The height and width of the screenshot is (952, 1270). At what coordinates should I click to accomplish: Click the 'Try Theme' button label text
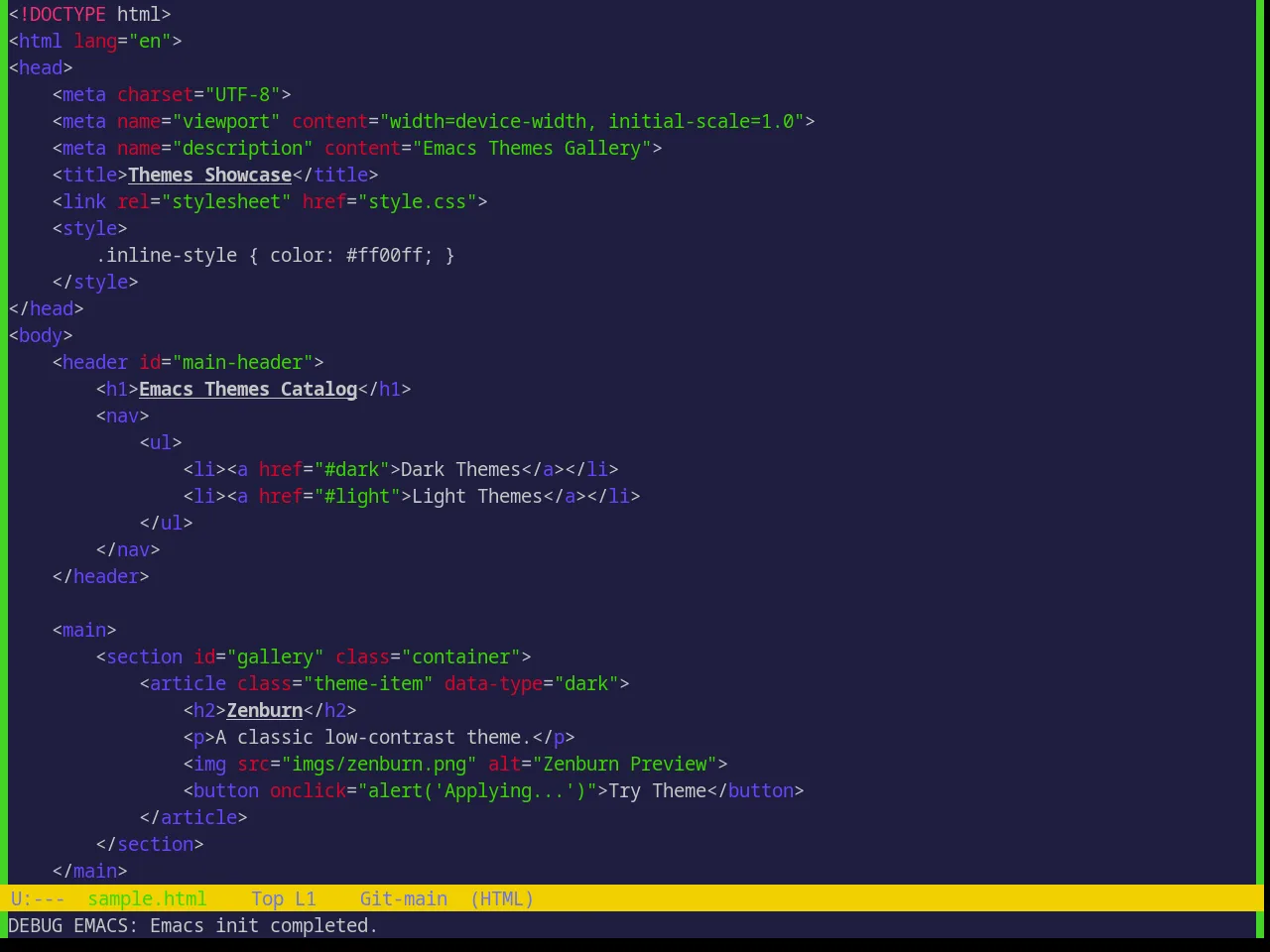(x=657, y=790)
